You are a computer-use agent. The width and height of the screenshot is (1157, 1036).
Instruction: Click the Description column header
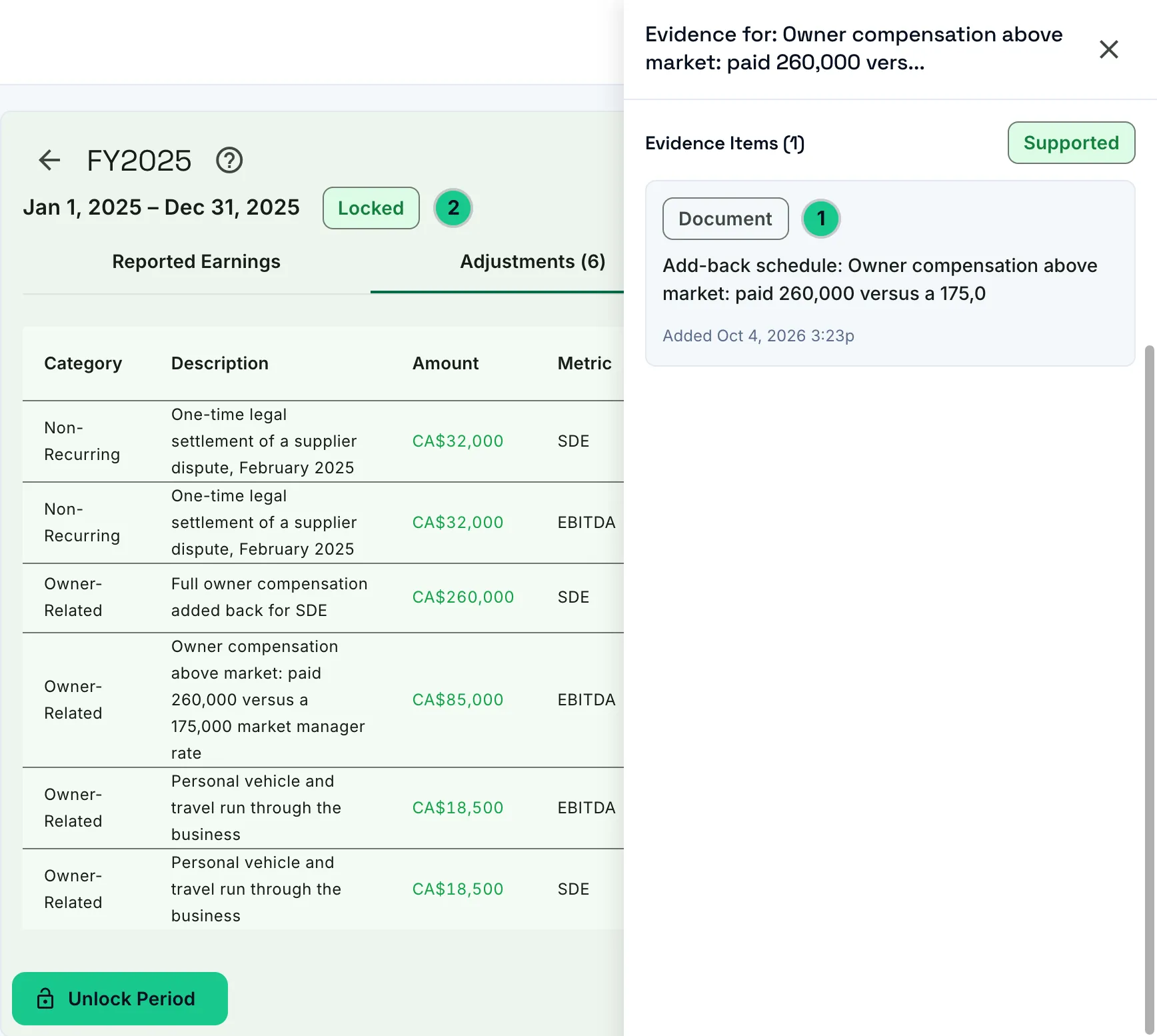220,363
